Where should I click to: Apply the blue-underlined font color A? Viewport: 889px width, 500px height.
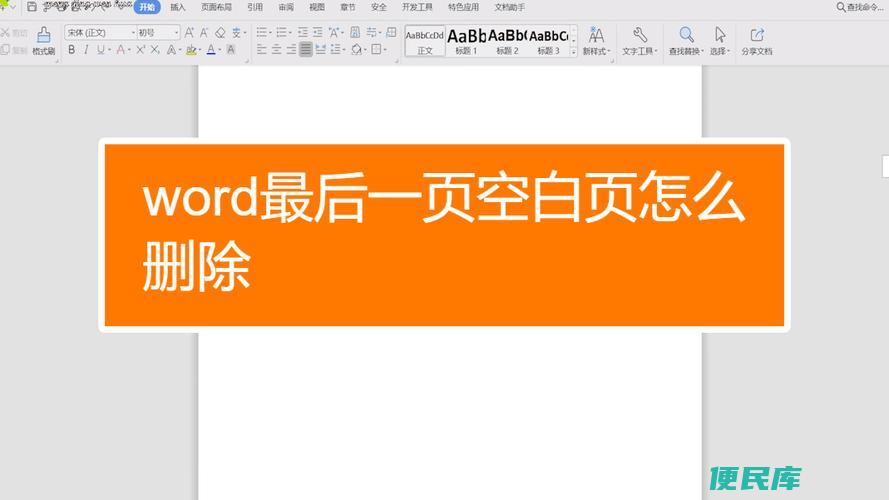pyautogui.click(x=211, y=50)
